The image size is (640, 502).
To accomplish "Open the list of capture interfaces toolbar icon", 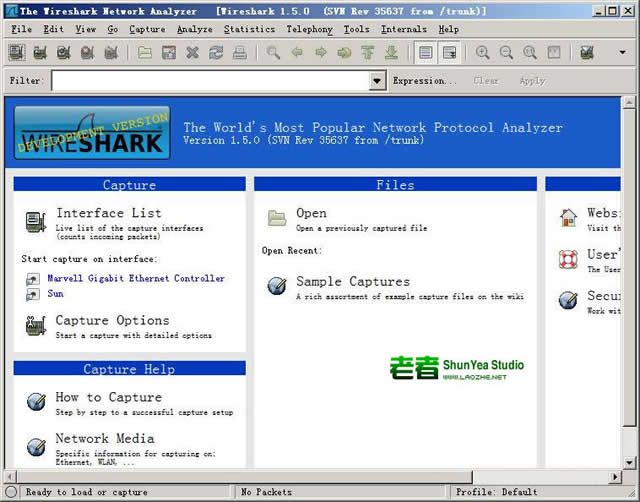I will tap(17, 53).
